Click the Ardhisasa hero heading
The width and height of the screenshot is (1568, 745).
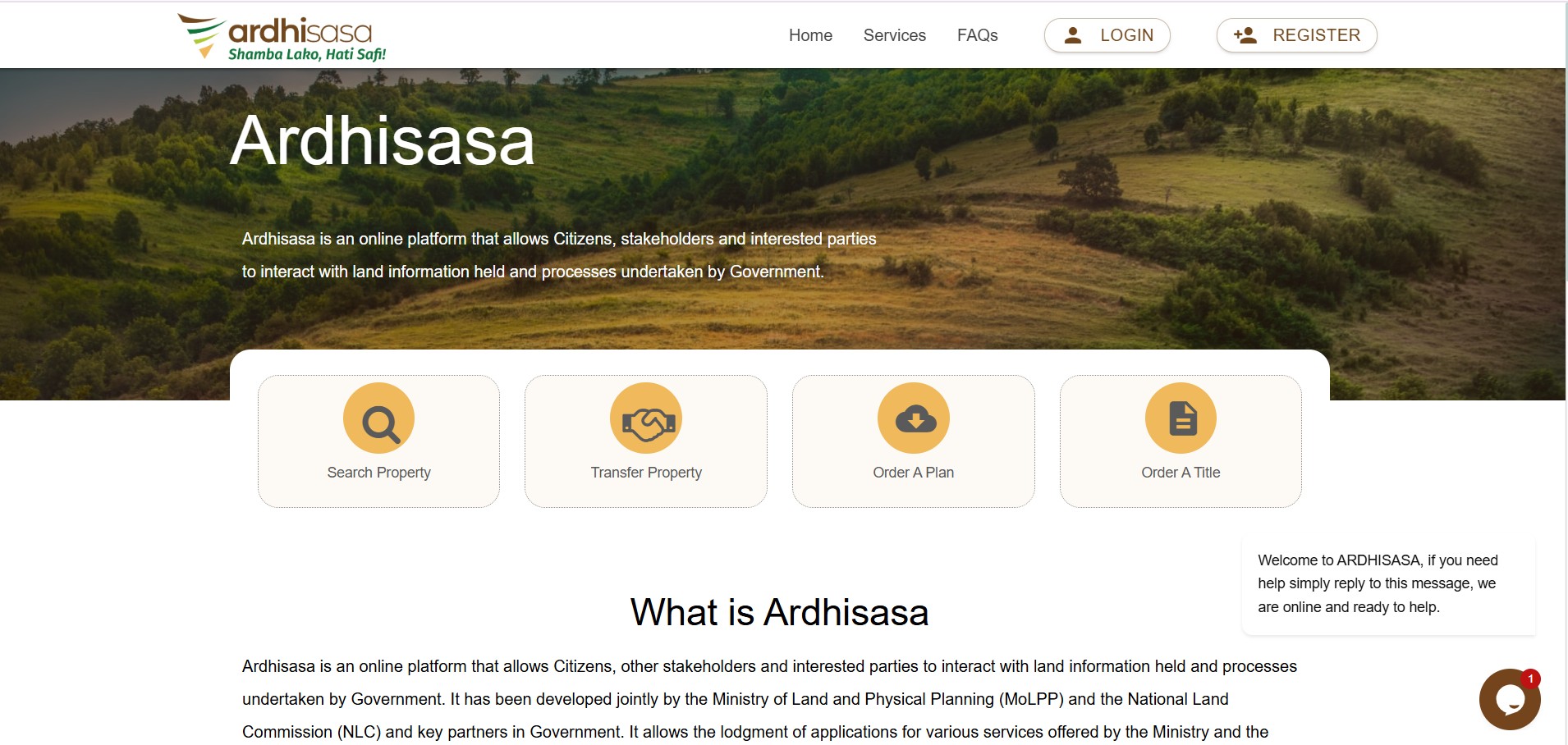click(x=383, y=140)
